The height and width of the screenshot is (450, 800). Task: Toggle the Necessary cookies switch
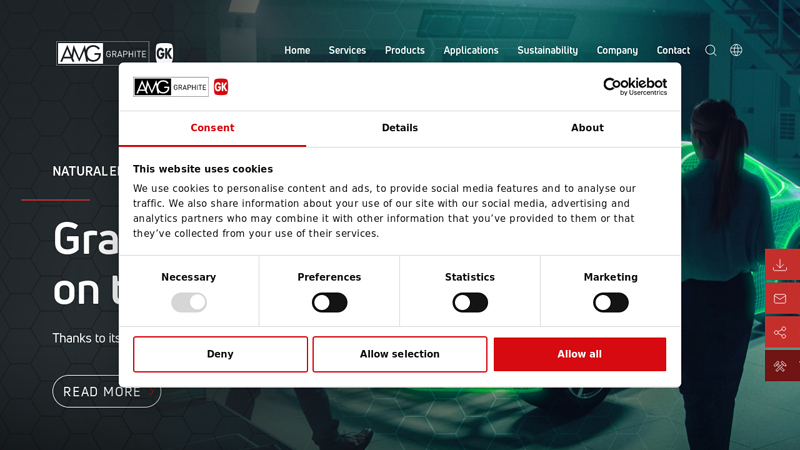click(189, 302)
